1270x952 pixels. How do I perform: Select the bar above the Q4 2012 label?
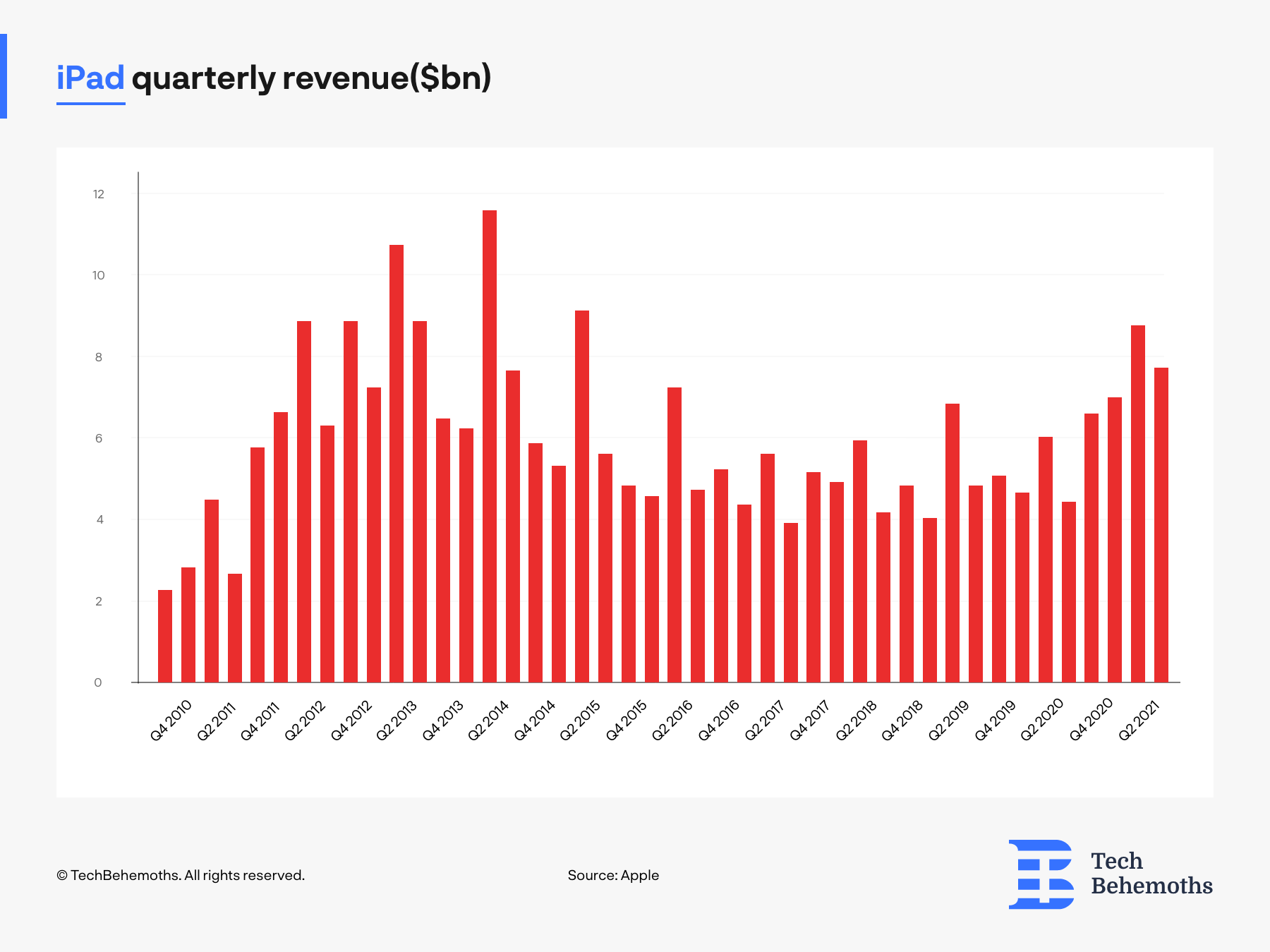(351, 502)
